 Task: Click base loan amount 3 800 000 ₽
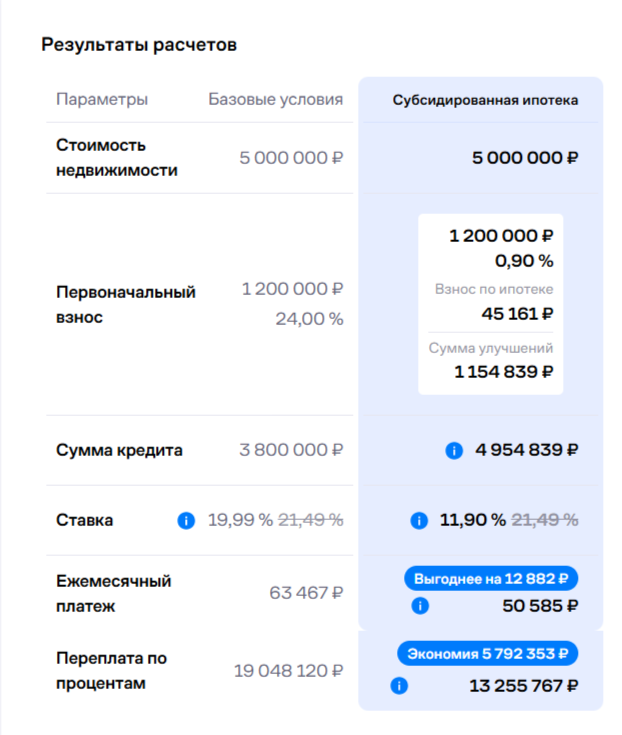click(291, 450)
